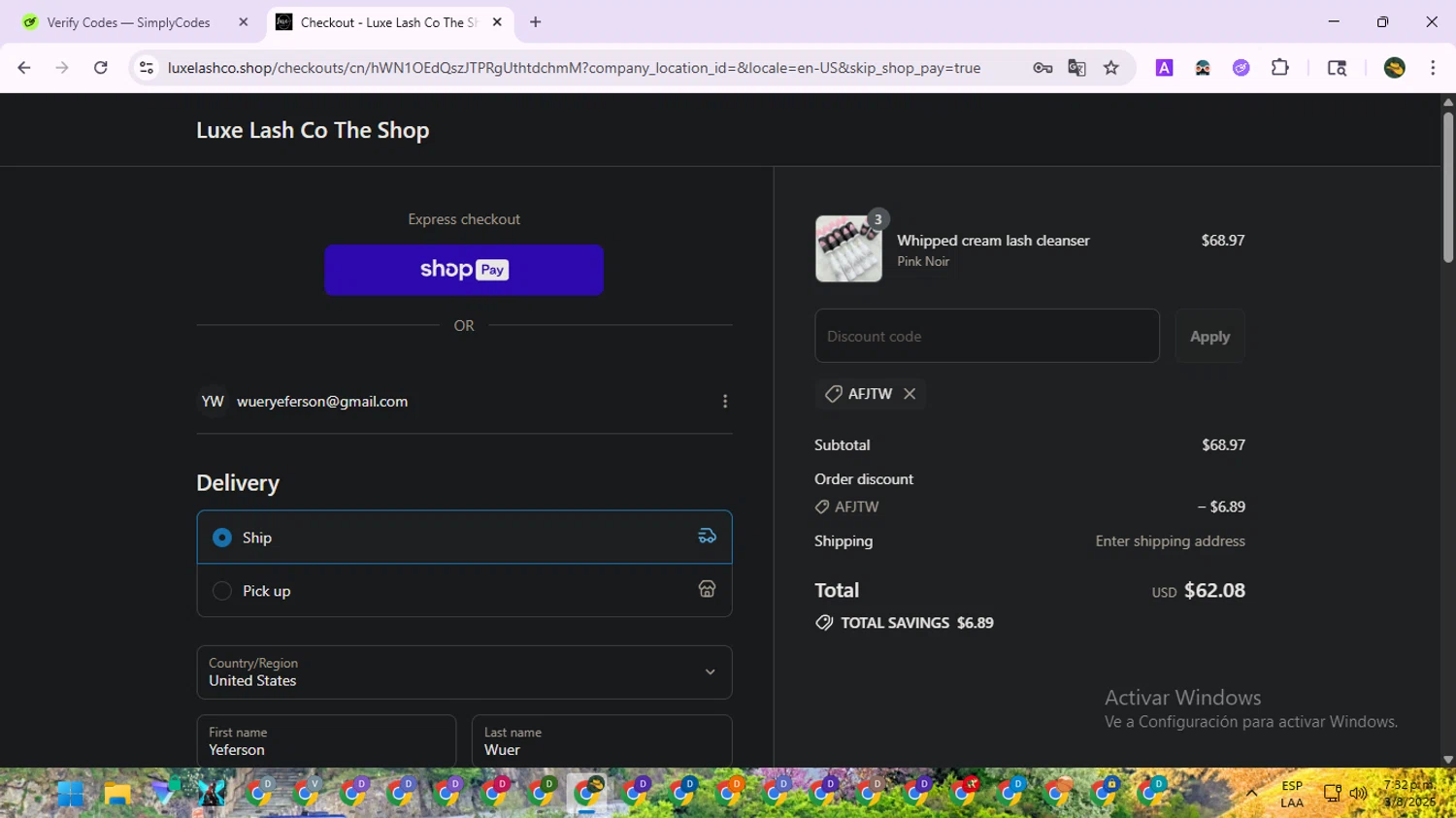Edit the First name field
The image size is (1456, 818).
326,741
